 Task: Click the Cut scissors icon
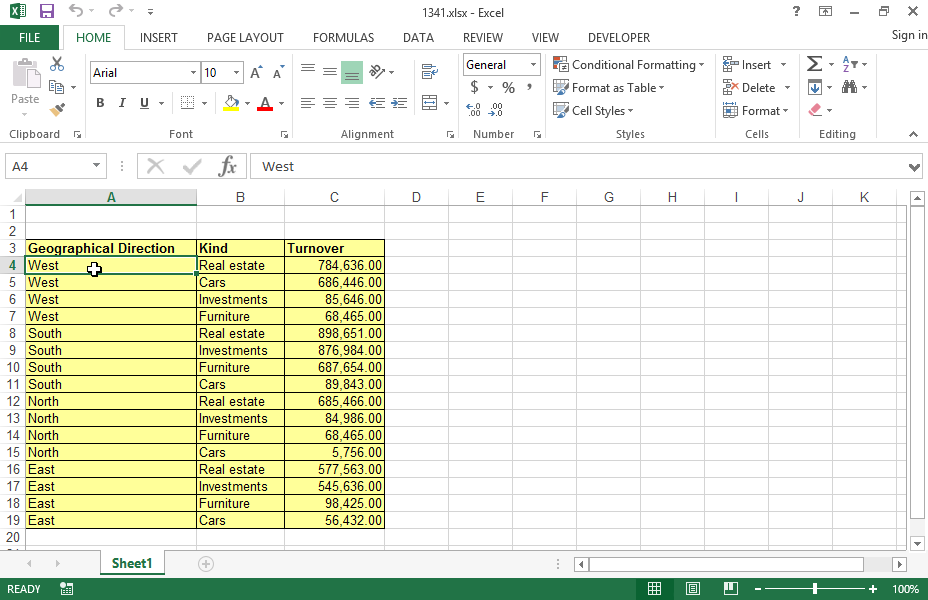coord(57,64)
